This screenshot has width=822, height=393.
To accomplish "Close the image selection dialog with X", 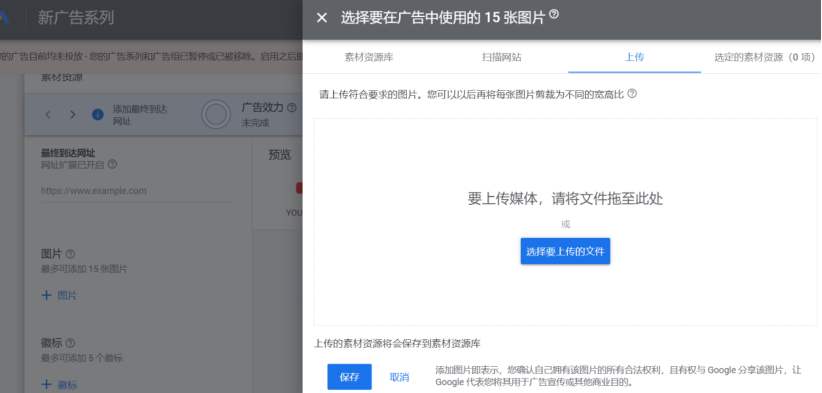I will tap(322, 18).
